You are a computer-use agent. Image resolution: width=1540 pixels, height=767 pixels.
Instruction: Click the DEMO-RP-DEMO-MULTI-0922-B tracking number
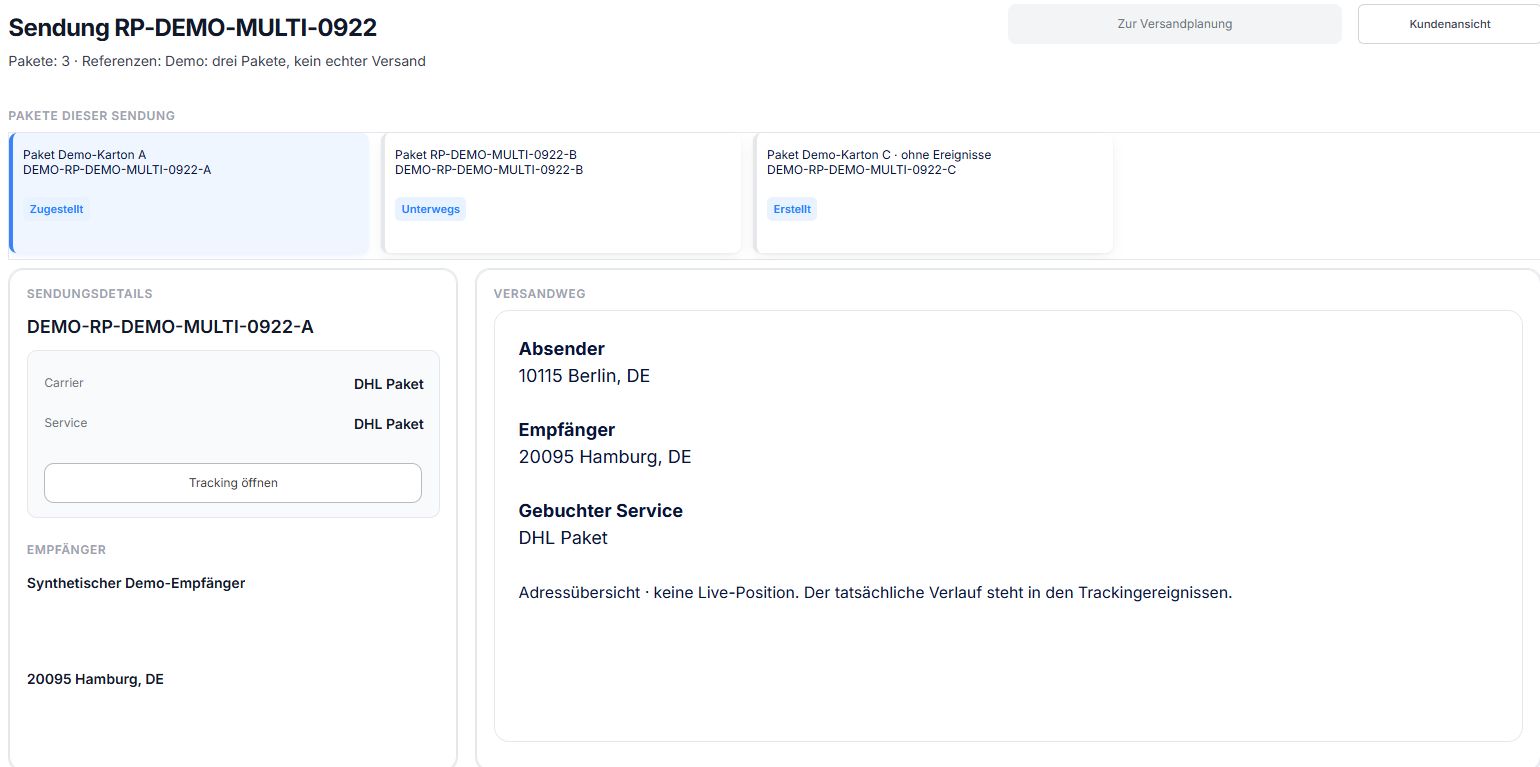489,170
